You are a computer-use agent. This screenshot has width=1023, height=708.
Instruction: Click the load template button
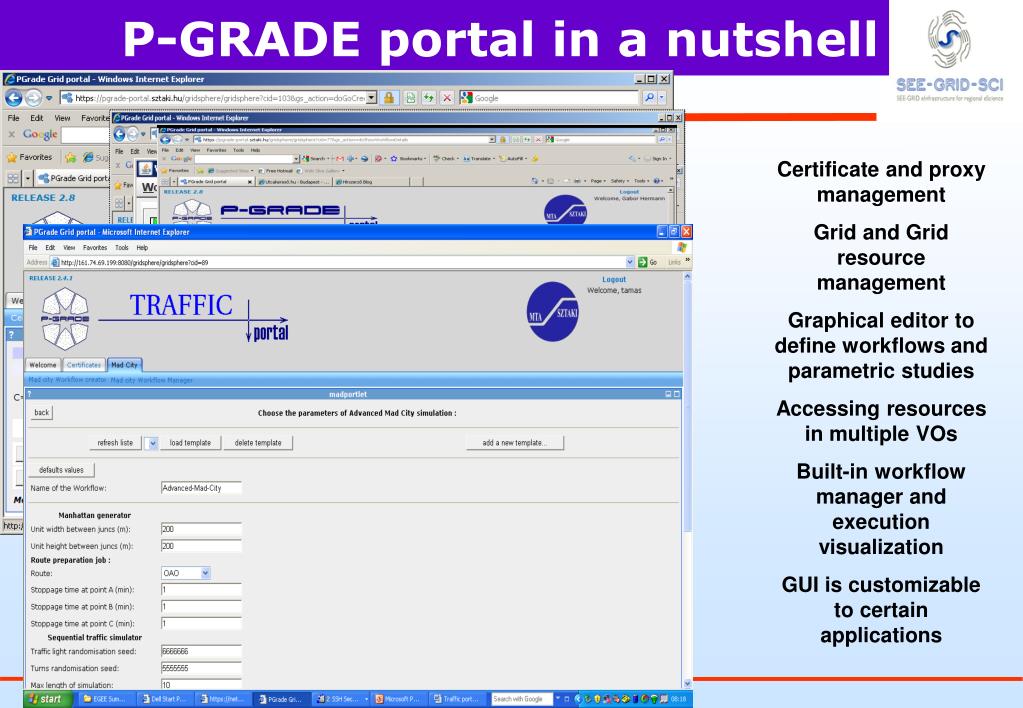pyautogui.click(x=190, y=443)
